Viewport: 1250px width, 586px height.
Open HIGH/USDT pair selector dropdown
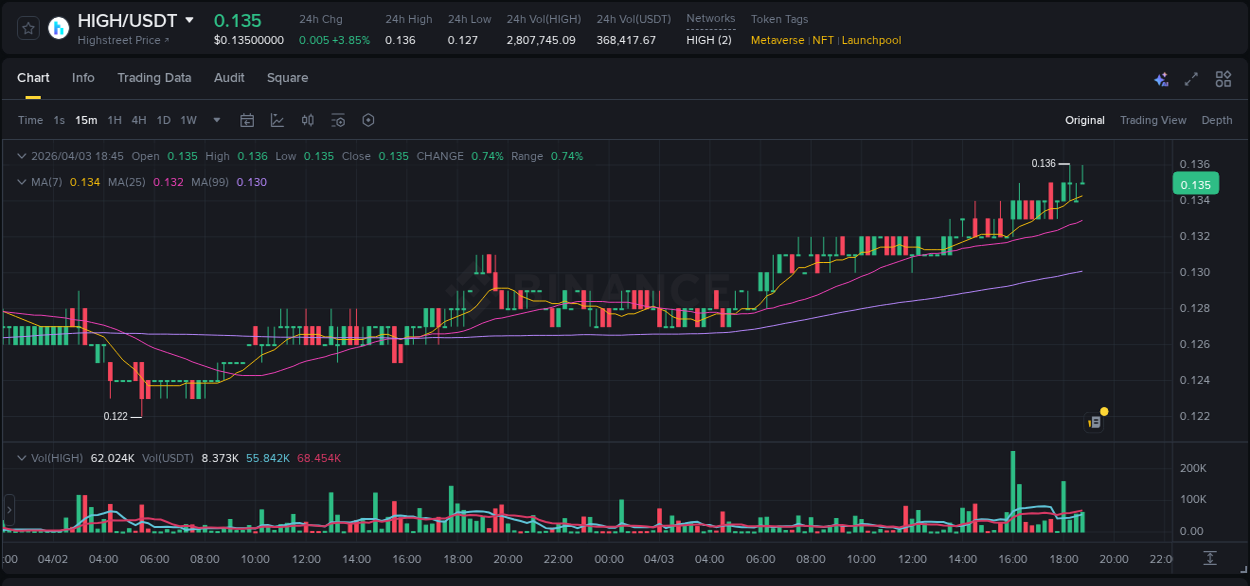click(x=189, y=19)
